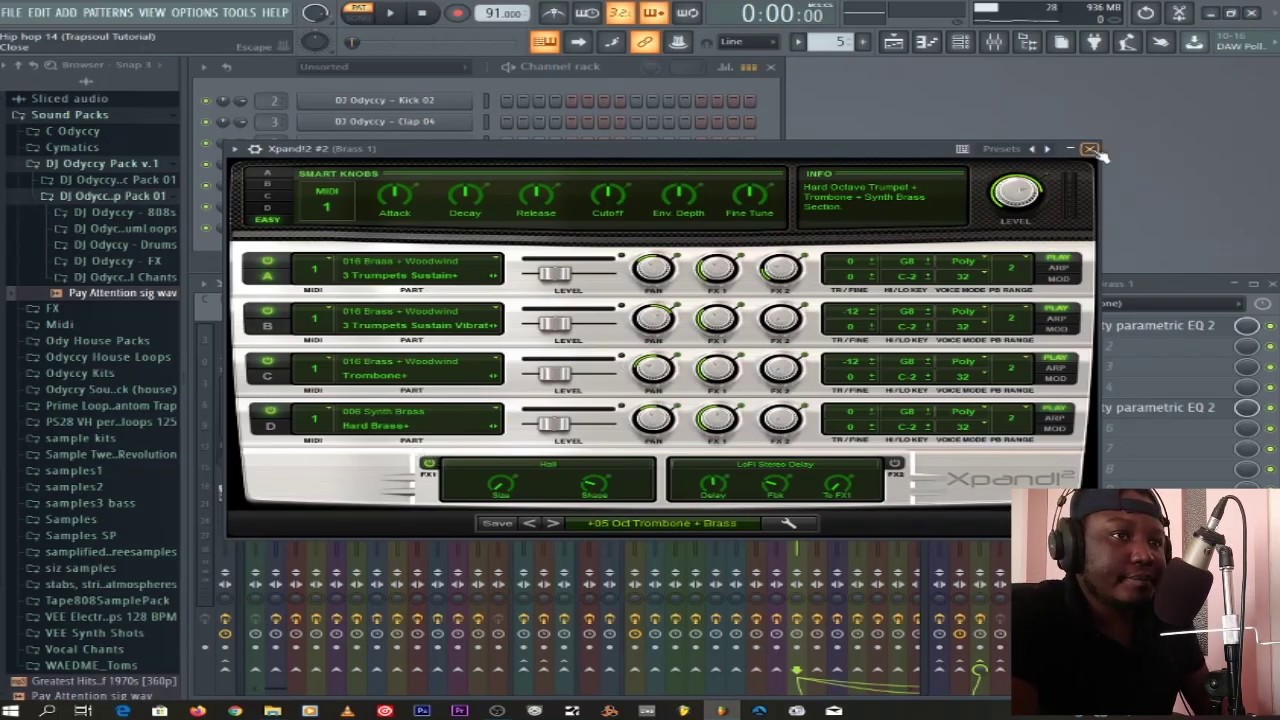Open part A '3 Trumpets Sustain+' patch dropdown
This screenshot has width=1280, height=720.
[x=419, y=276]
